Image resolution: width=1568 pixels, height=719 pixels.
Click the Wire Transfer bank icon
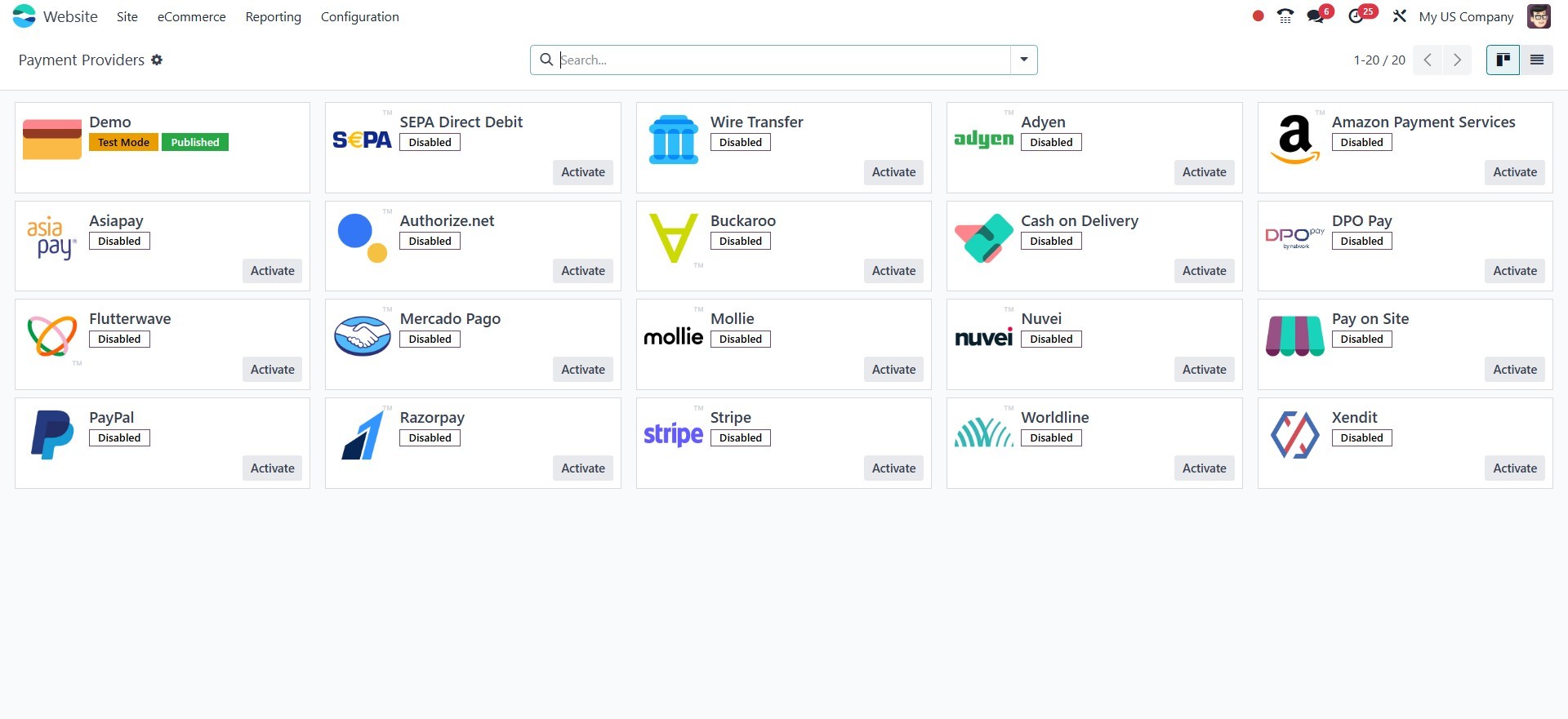click(674, 140)
